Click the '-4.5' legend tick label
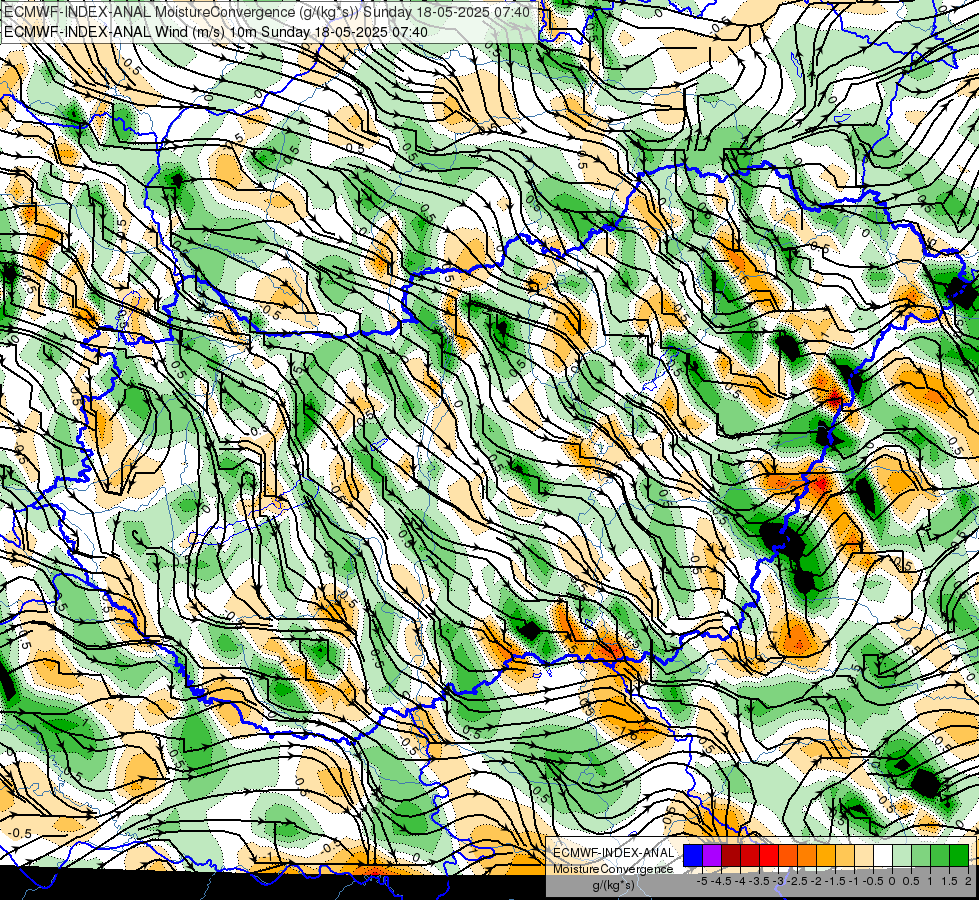Viewport: 979px width, 900px height. (x=721, y=881)
